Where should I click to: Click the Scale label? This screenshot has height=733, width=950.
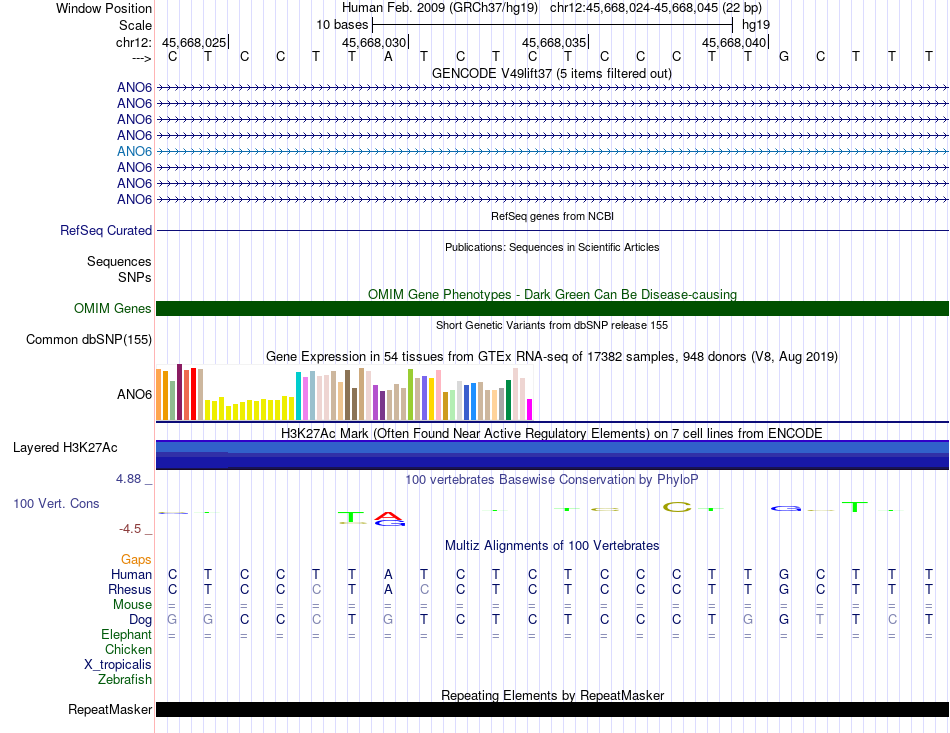[135, 25]
